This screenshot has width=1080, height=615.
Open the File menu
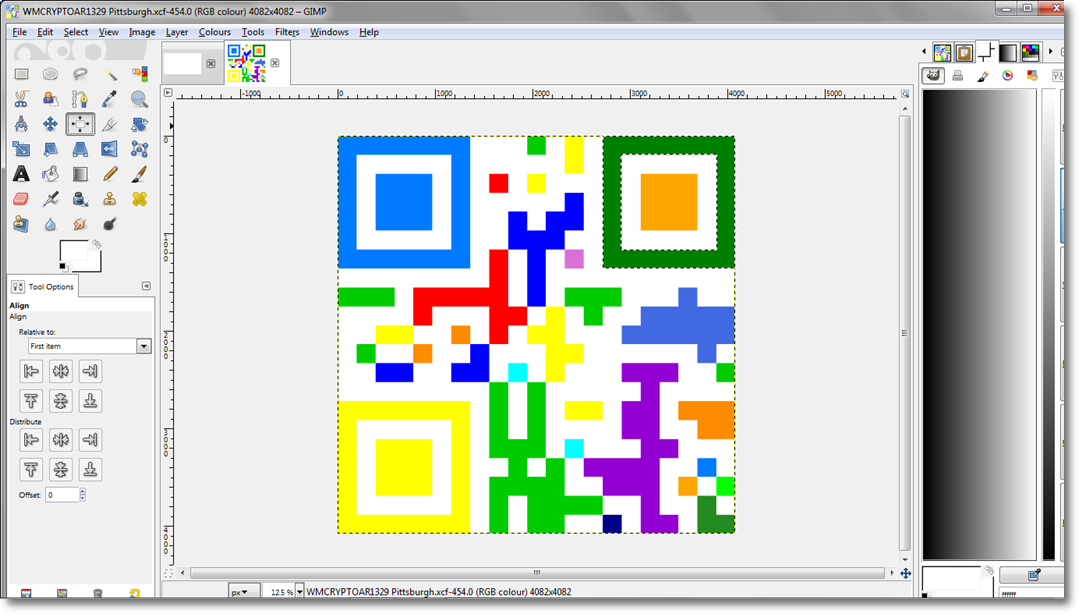[x=19, y=32]
